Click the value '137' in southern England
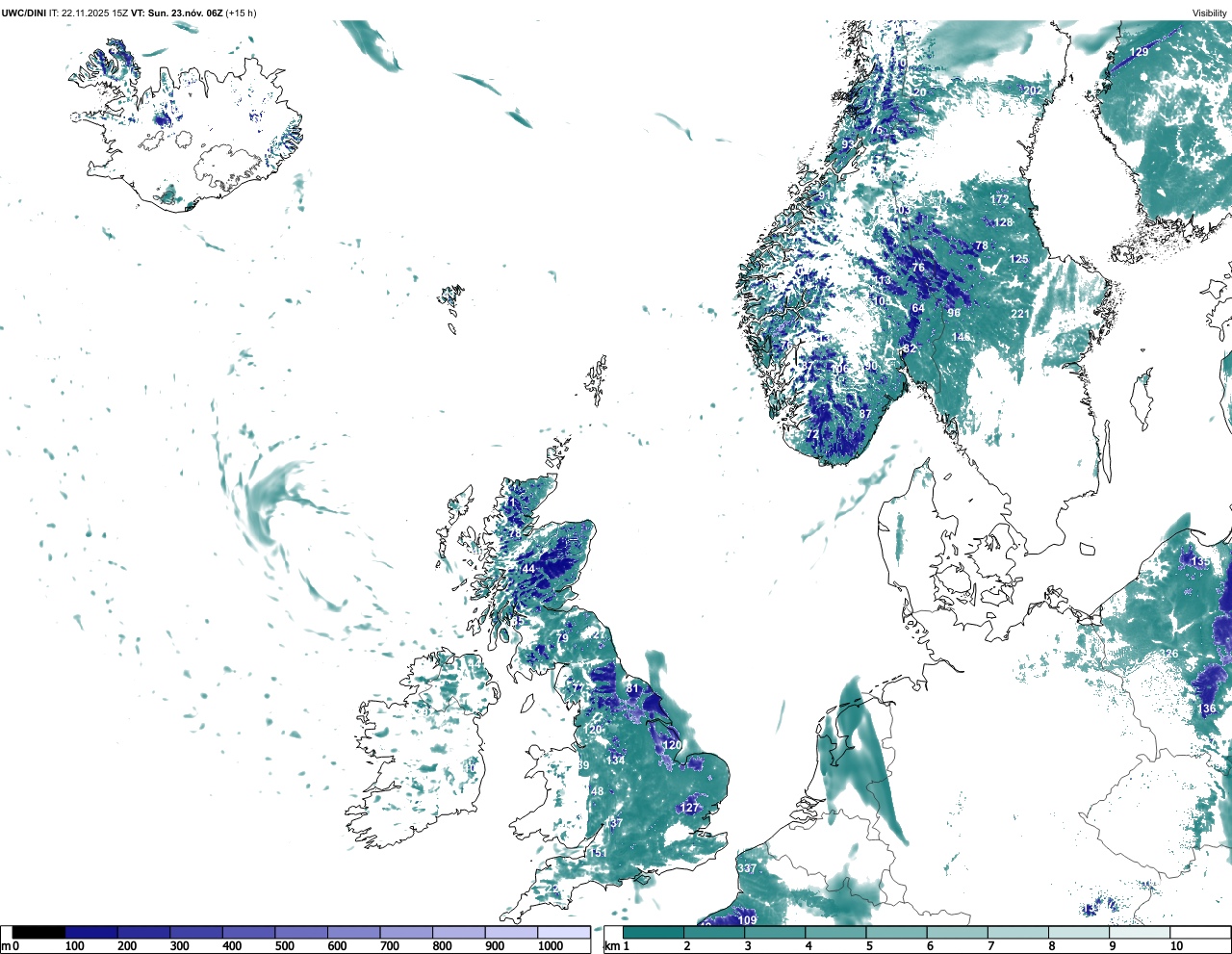The image size is (1232, 954). point(614,824)
